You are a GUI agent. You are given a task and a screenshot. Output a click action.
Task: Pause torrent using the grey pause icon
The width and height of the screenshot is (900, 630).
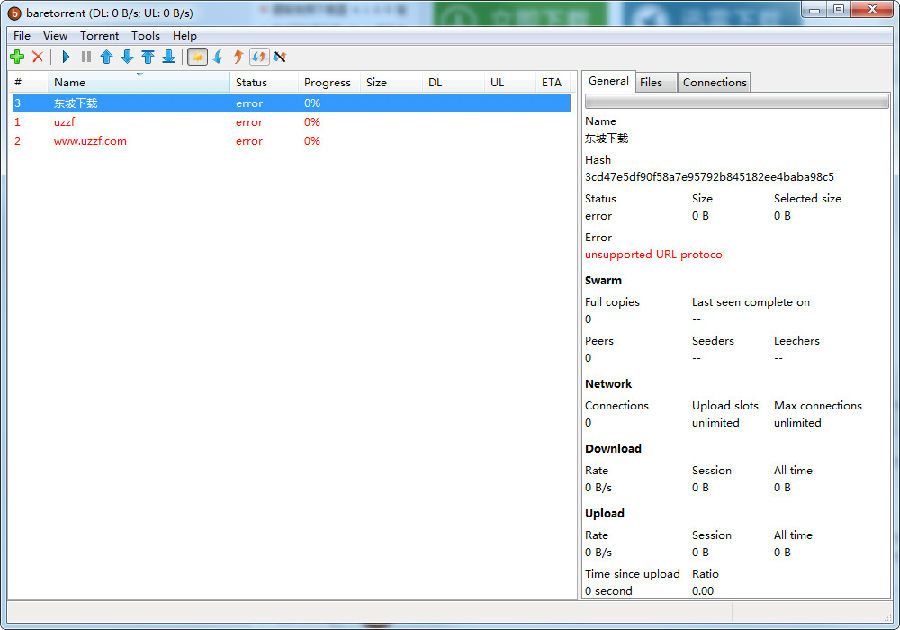click(x=86, y=56)
